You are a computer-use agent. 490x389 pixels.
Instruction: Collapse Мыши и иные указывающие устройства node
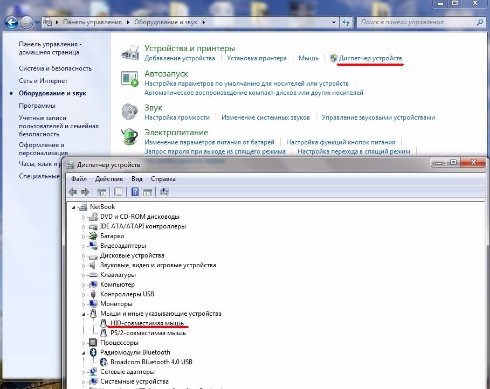[83, 314]
